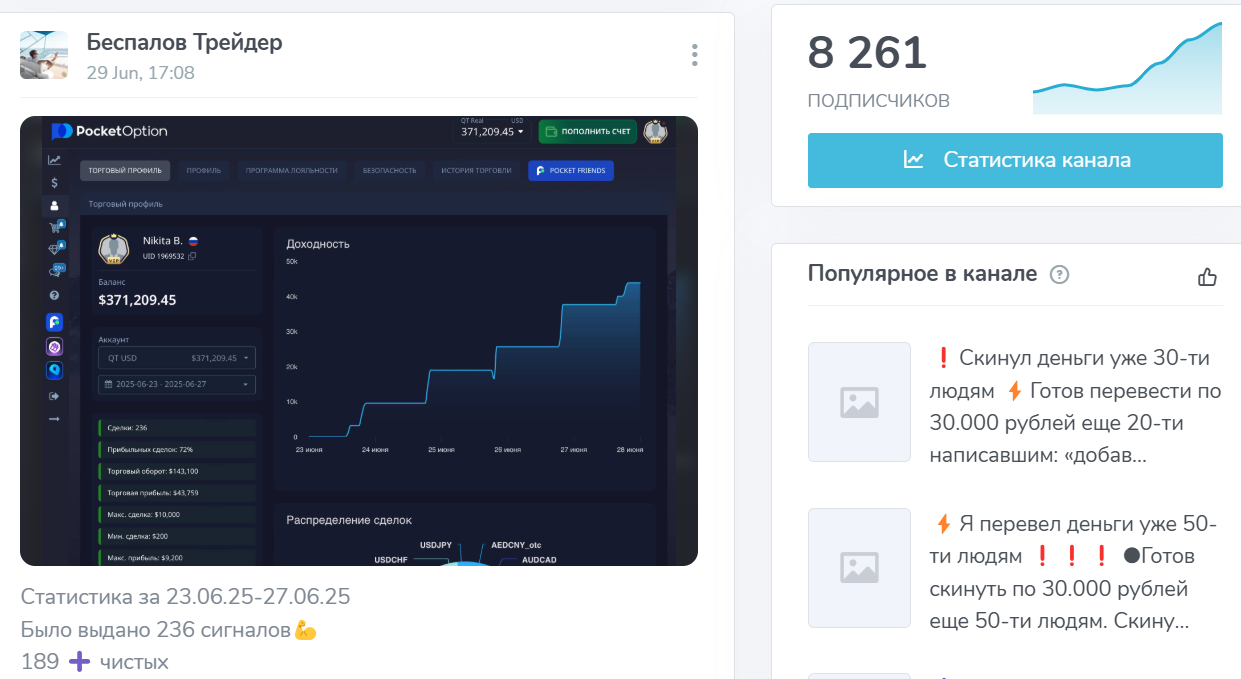Click the Торговая прибыль: $43,759 row
This screenshot has width=1241, height=679.
click(177, 493)
